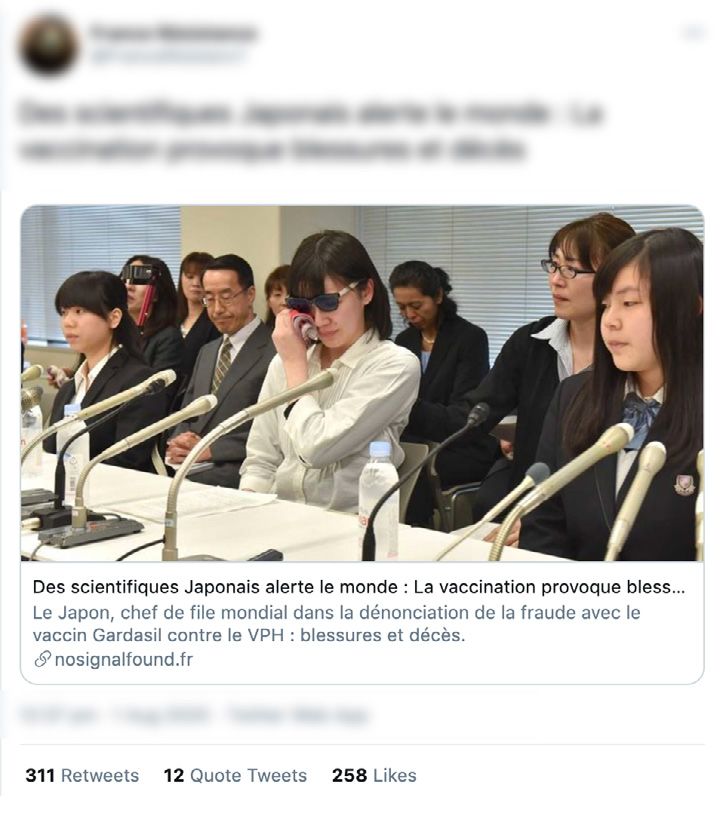
Task: Open the tweet's more options menu
Action: [693, 33]
